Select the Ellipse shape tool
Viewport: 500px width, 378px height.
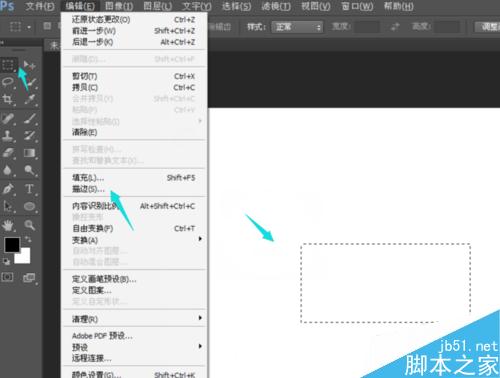[30, 206]
